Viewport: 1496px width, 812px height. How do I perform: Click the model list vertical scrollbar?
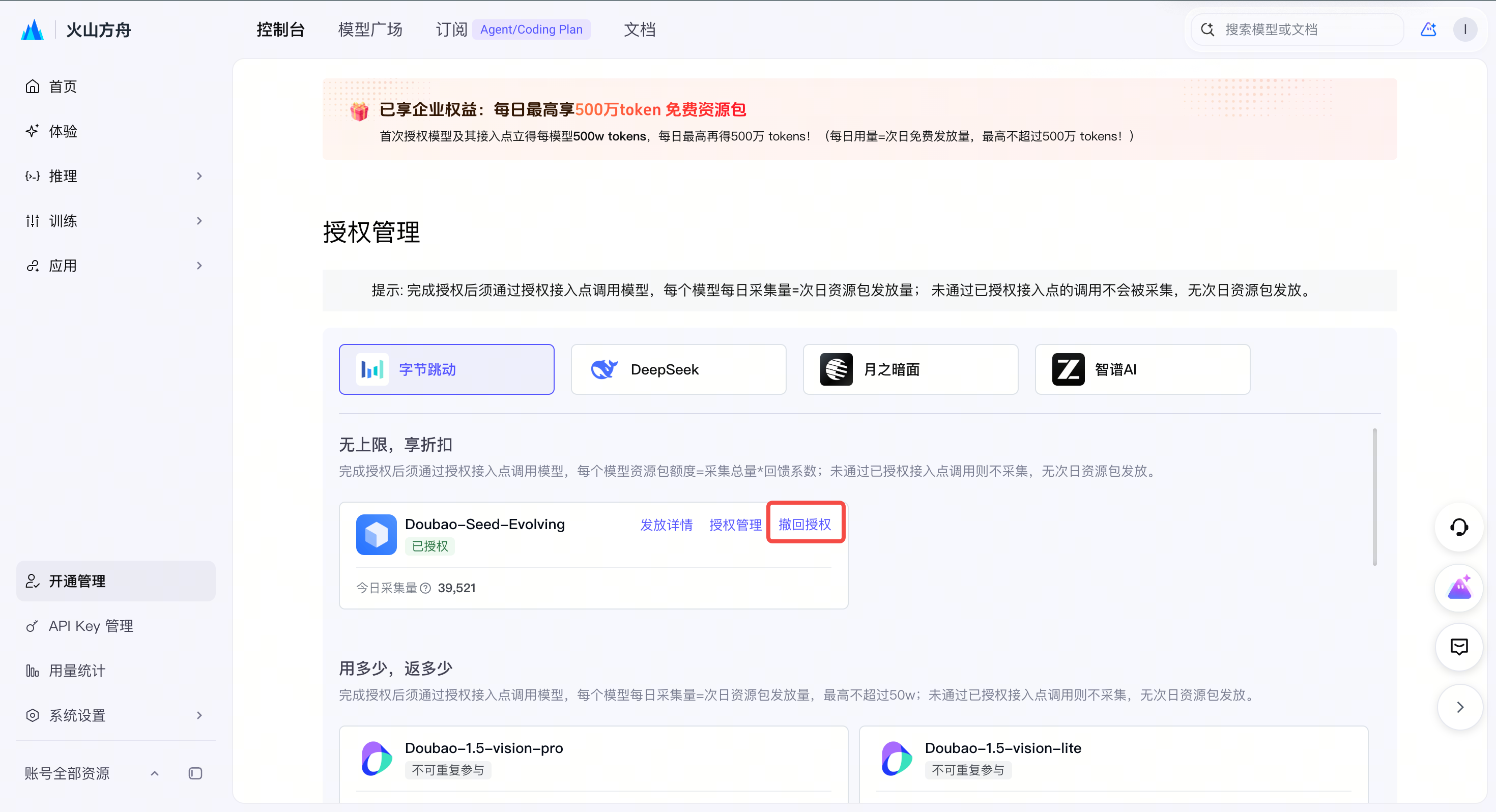(x=1374, y=497)
